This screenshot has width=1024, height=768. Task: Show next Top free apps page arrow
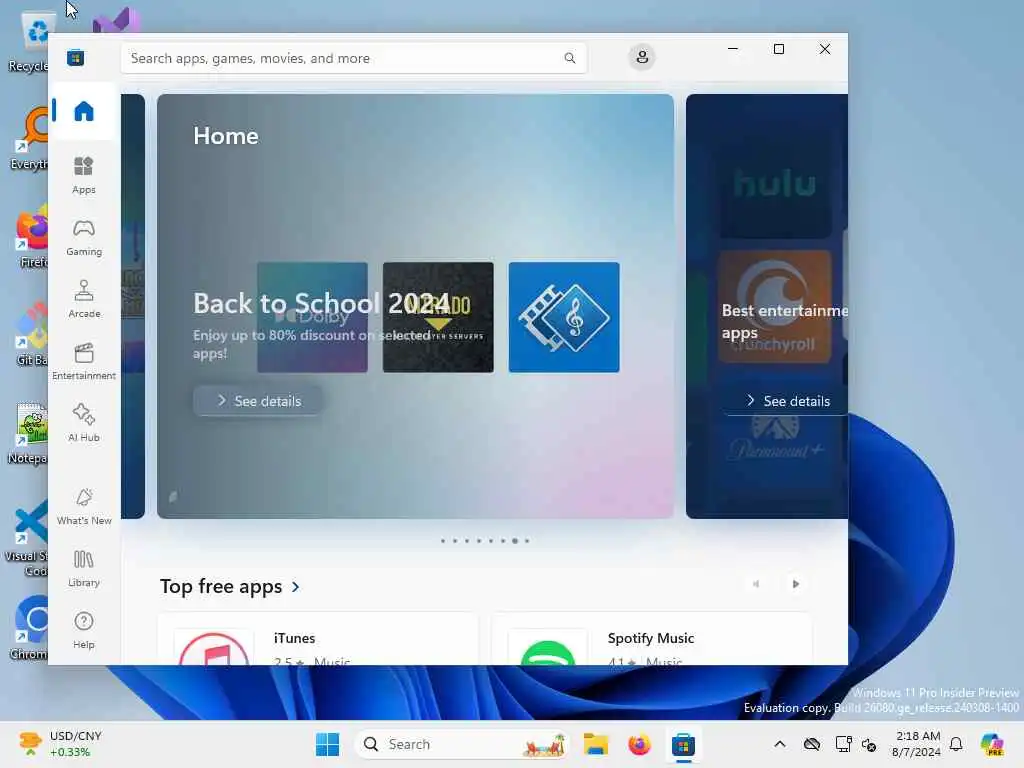pyautogui.click(x=795, y=584)
